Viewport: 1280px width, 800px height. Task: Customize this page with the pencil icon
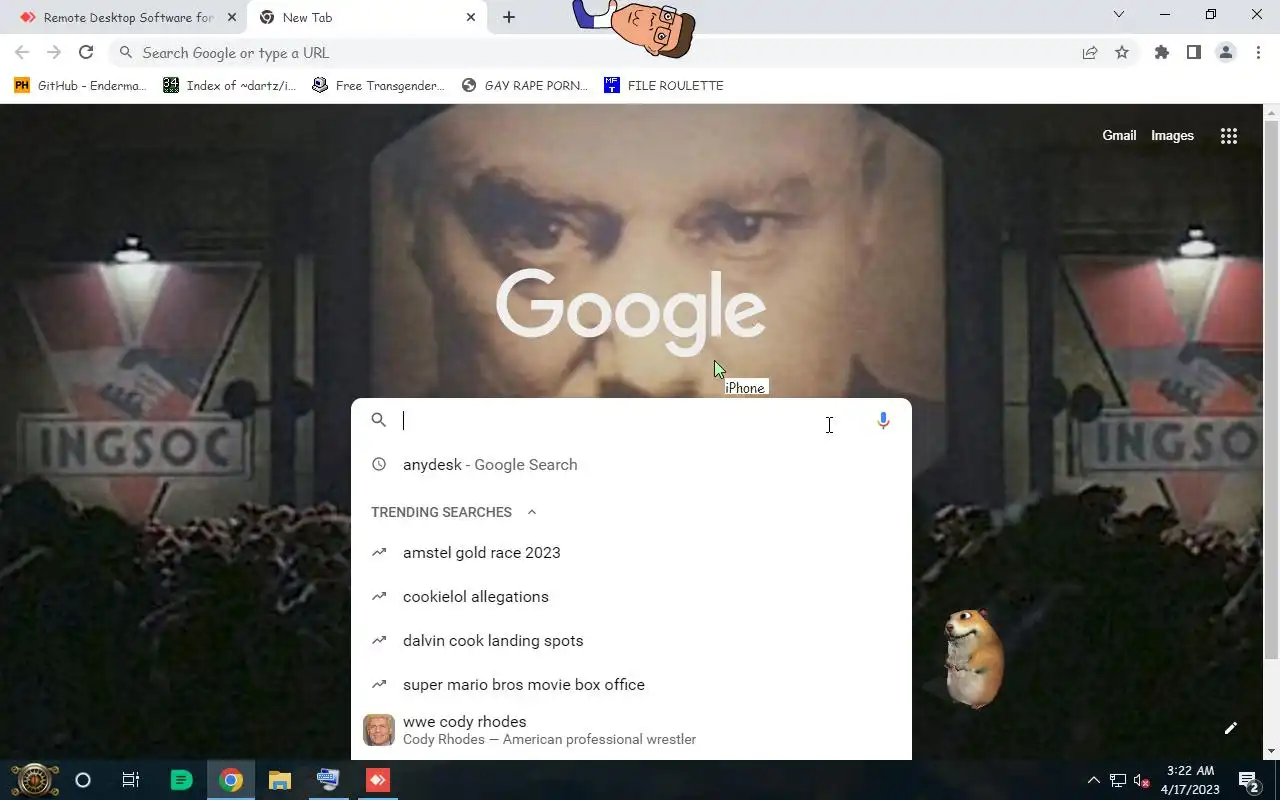point(1231,728)
